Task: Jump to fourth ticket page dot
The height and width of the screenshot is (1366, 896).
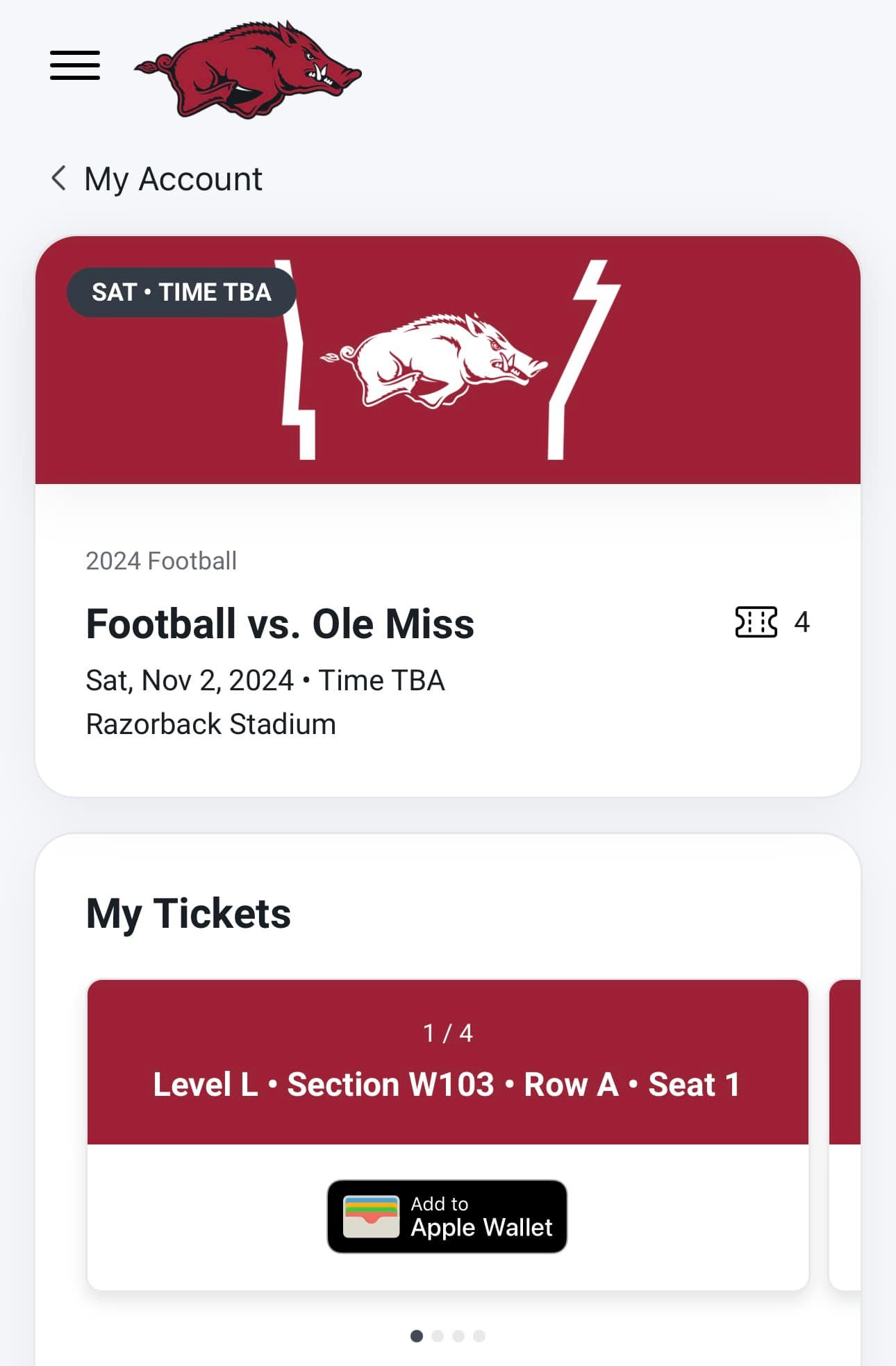Action: pos(479,1336)
